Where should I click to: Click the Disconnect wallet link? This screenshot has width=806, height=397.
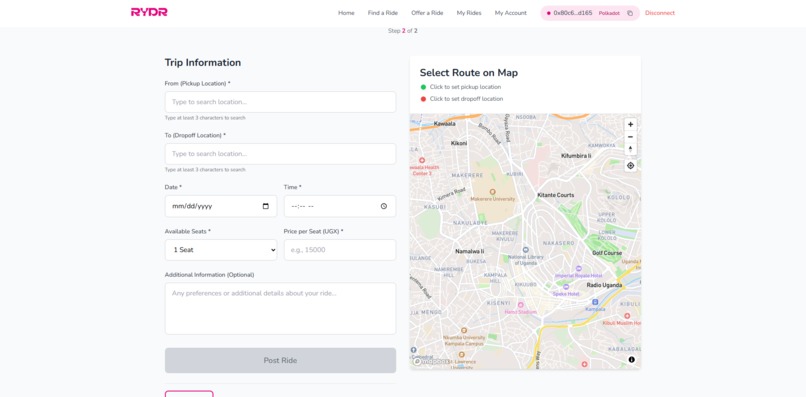tap(660, 13)
